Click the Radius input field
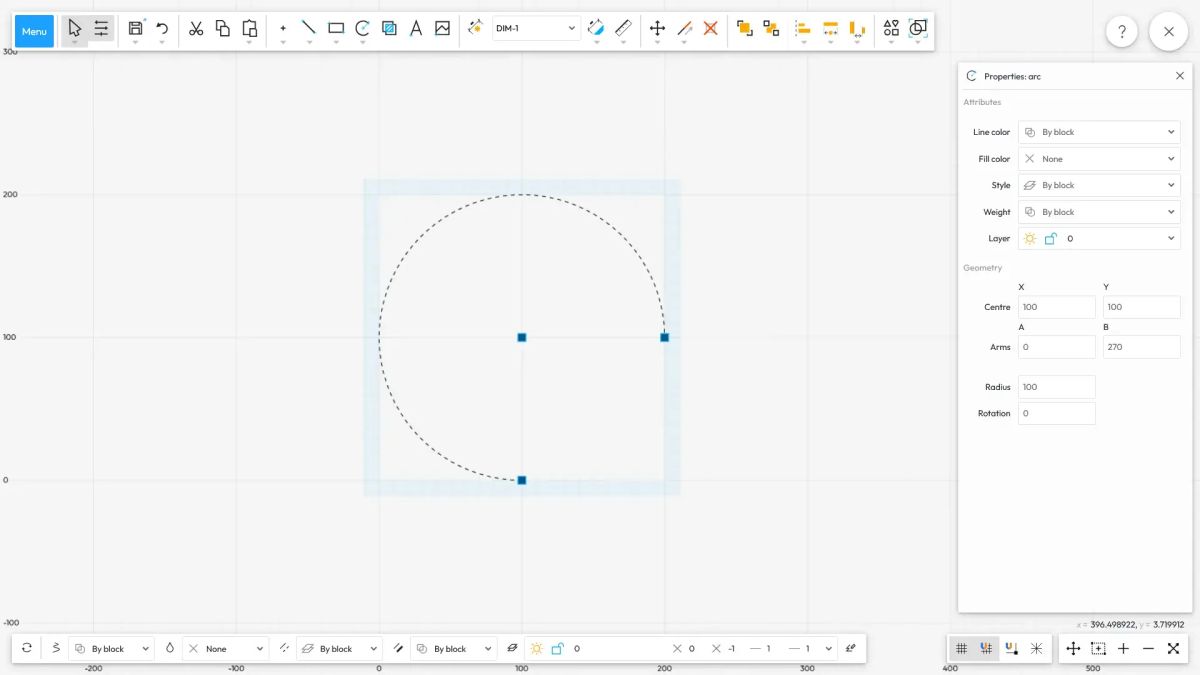 pos(1057,387)
